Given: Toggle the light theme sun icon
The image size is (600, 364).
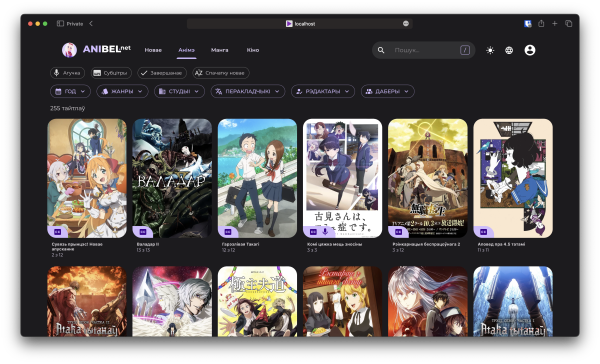Looking at the screenshot, I should coord(490,50).
